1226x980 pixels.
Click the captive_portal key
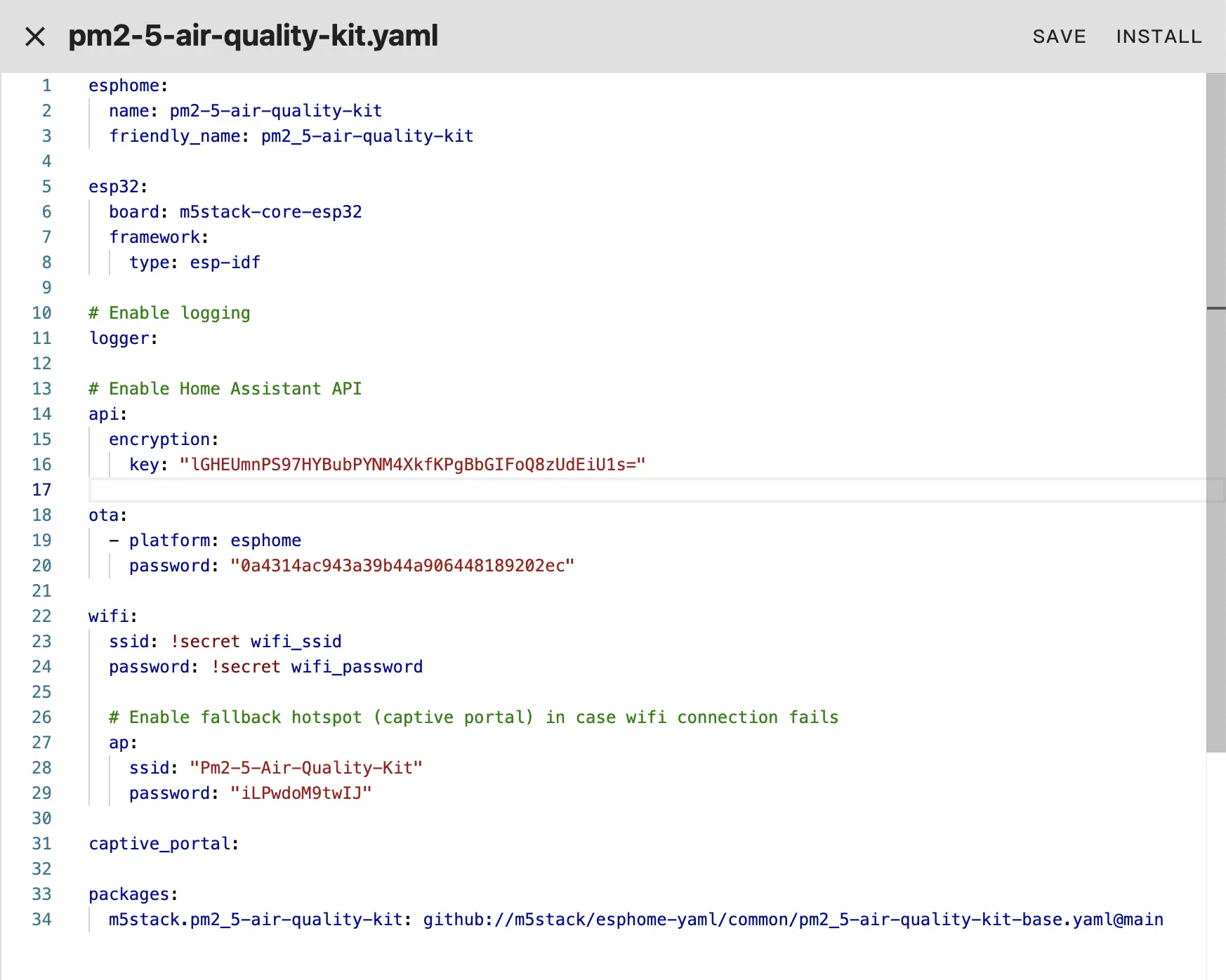(163, 844)
